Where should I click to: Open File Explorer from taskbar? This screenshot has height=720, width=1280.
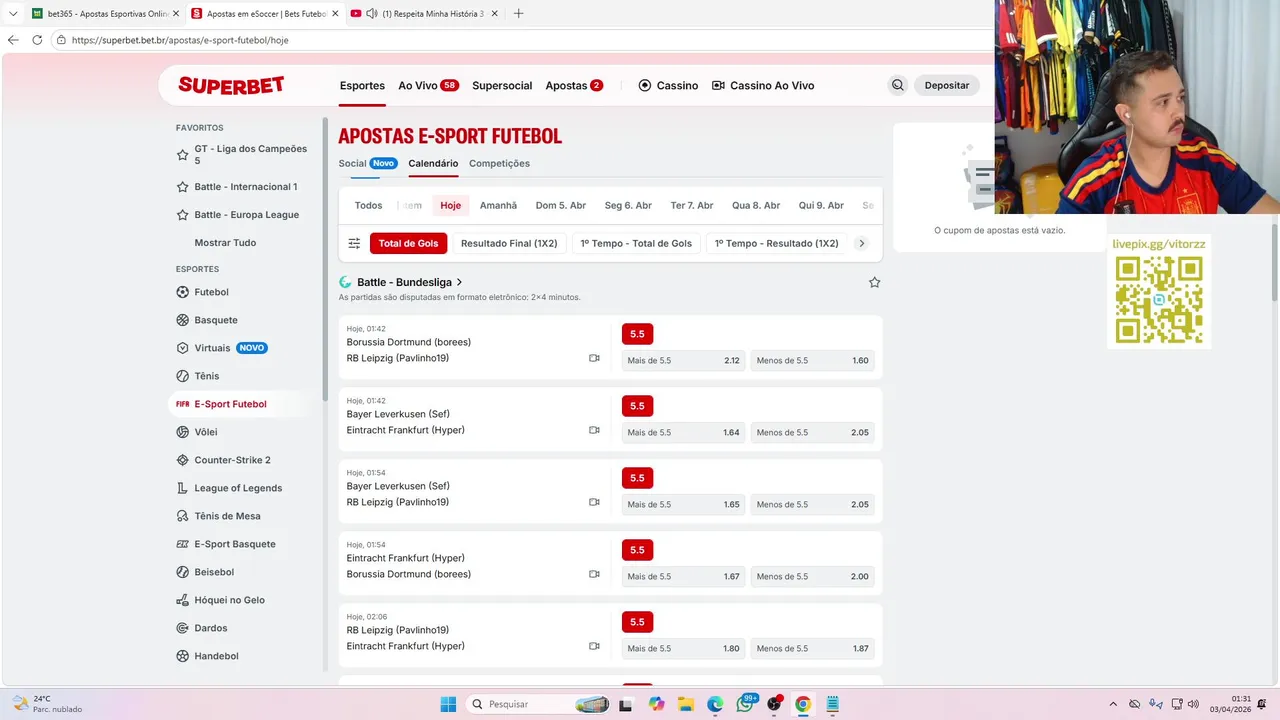click(x=686, y=704)
